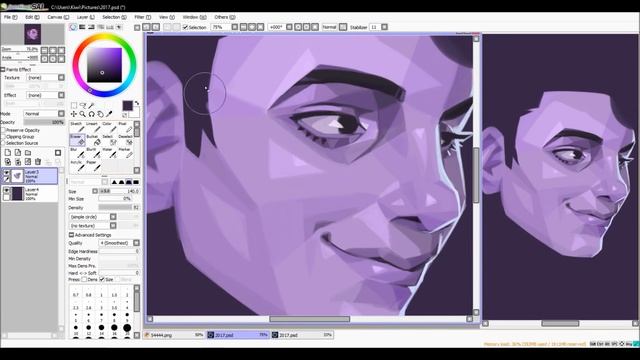Select the Color brush tool
The width and height of the screenshot is (640, 360).
coord(108,127)
